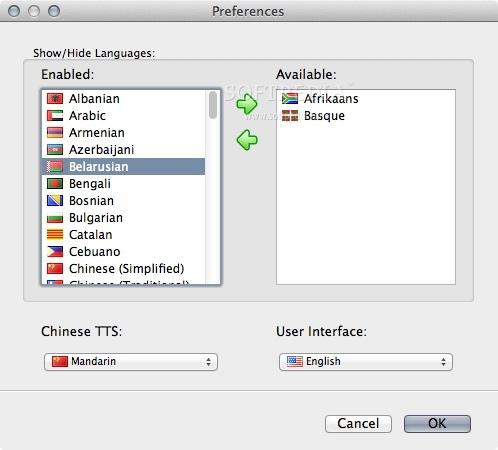This screenshot has width=498, height=450.
Task: Click the Cancel button
Action: click(358, 424)
